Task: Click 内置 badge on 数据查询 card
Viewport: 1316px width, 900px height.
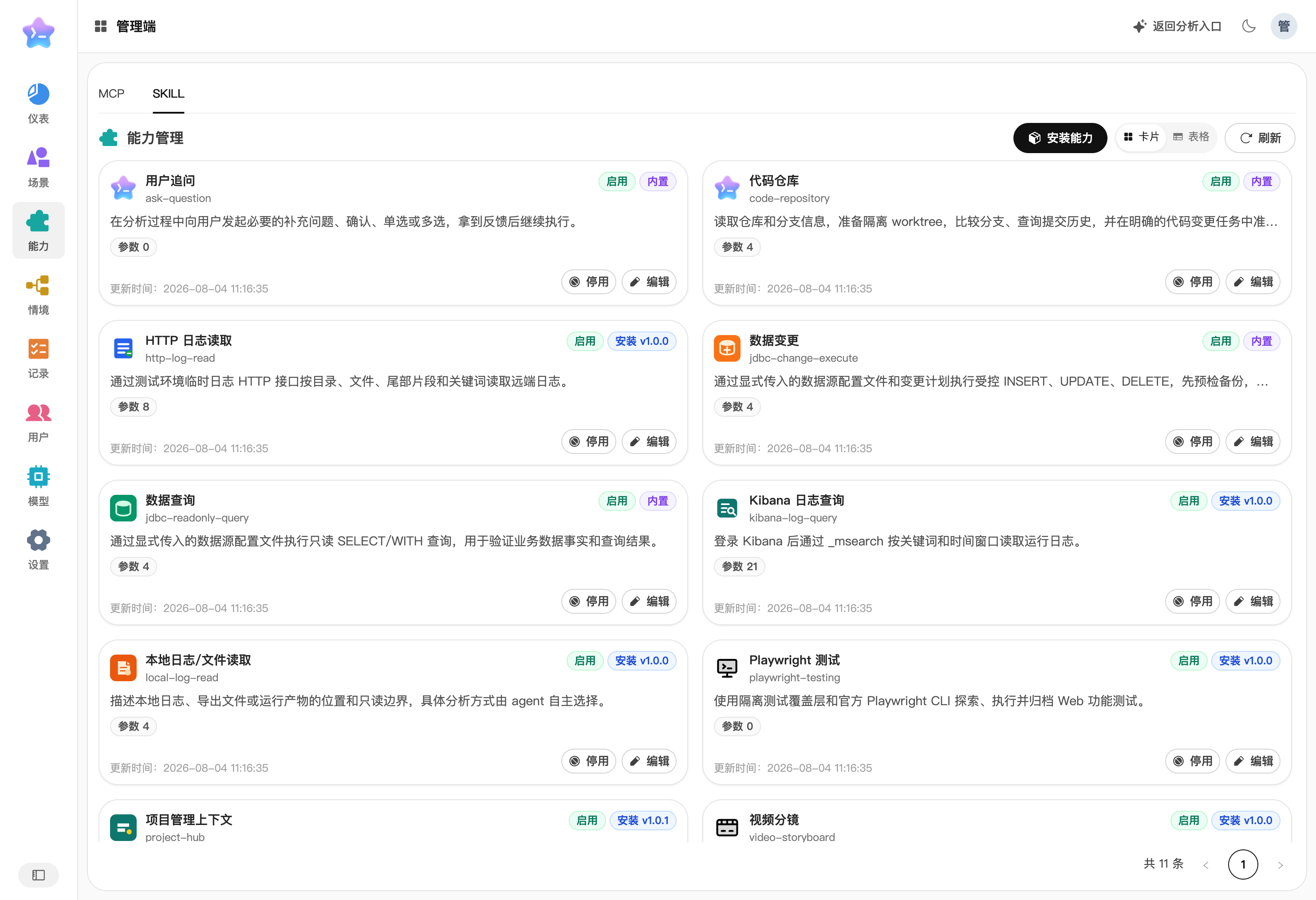Action: coord(658,501)
